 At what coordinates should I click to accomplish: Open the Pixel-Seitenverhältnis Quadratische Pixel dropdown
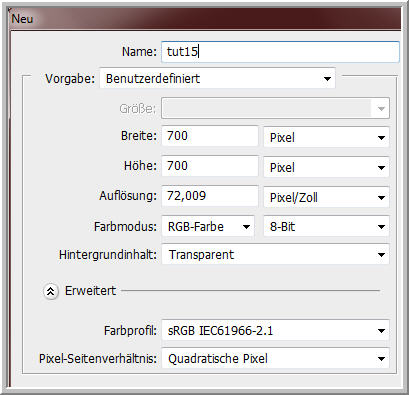point(275,359)
